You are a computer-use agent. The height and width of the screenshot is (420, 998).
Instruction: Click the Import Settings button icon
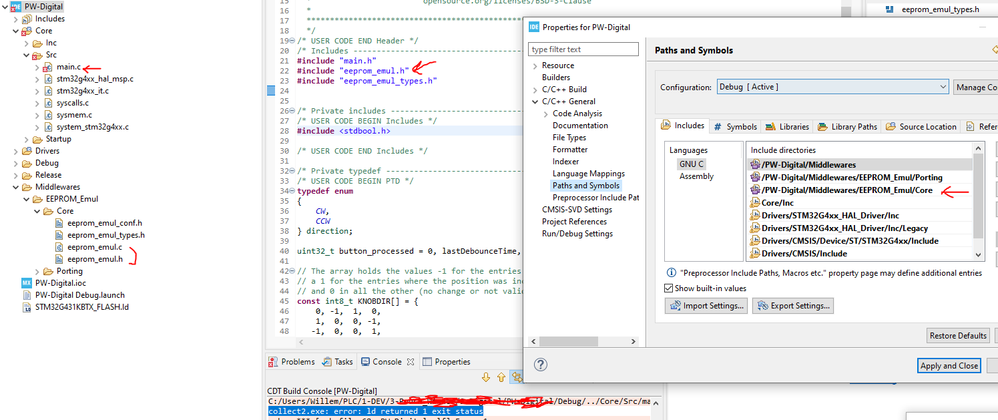pyautogui.click(x=675, y=305)
